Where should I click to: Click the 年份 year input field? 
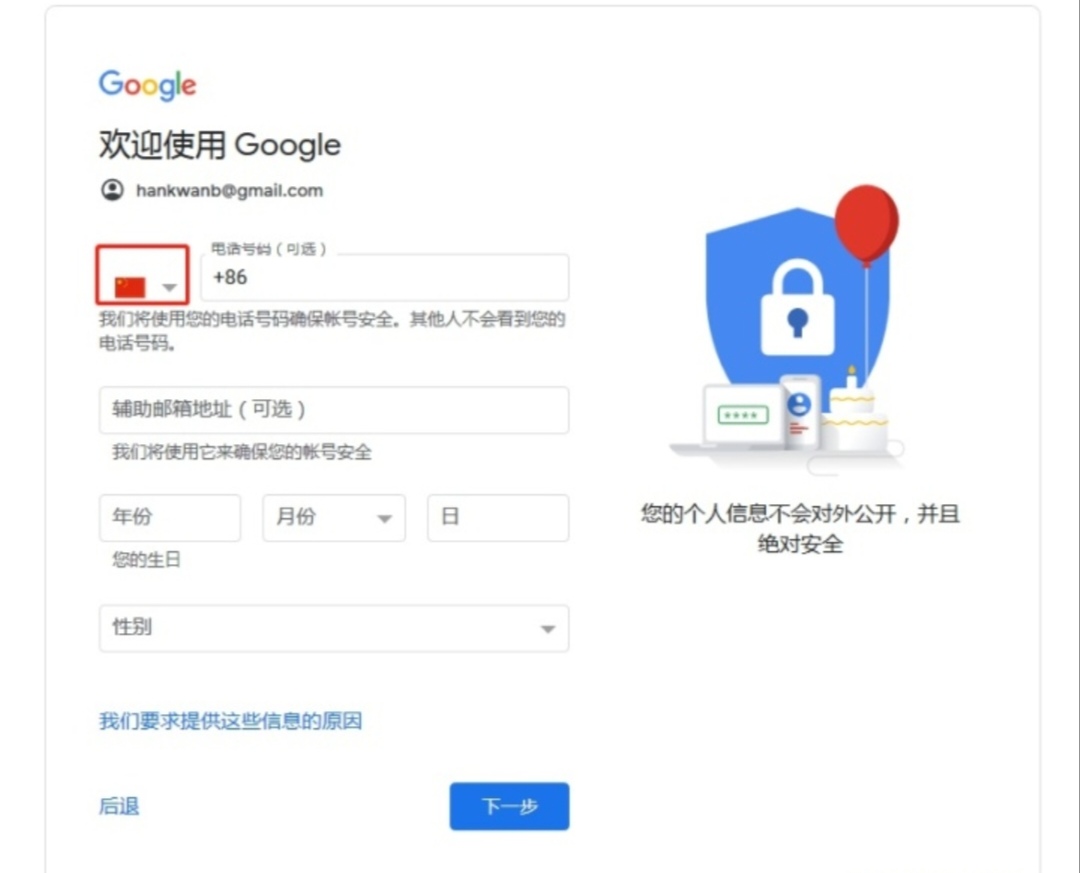click(170, 517)
